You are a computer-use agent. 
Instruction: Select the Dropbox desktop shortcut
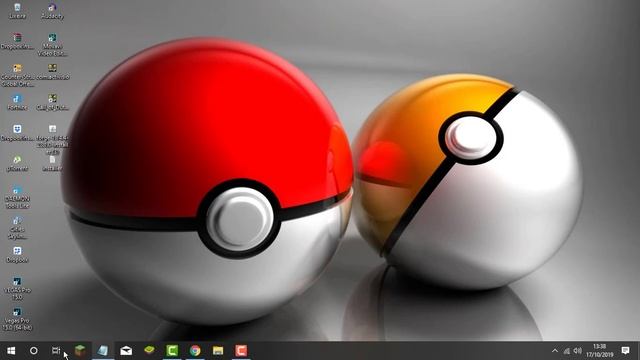click(x=17, y=255)
